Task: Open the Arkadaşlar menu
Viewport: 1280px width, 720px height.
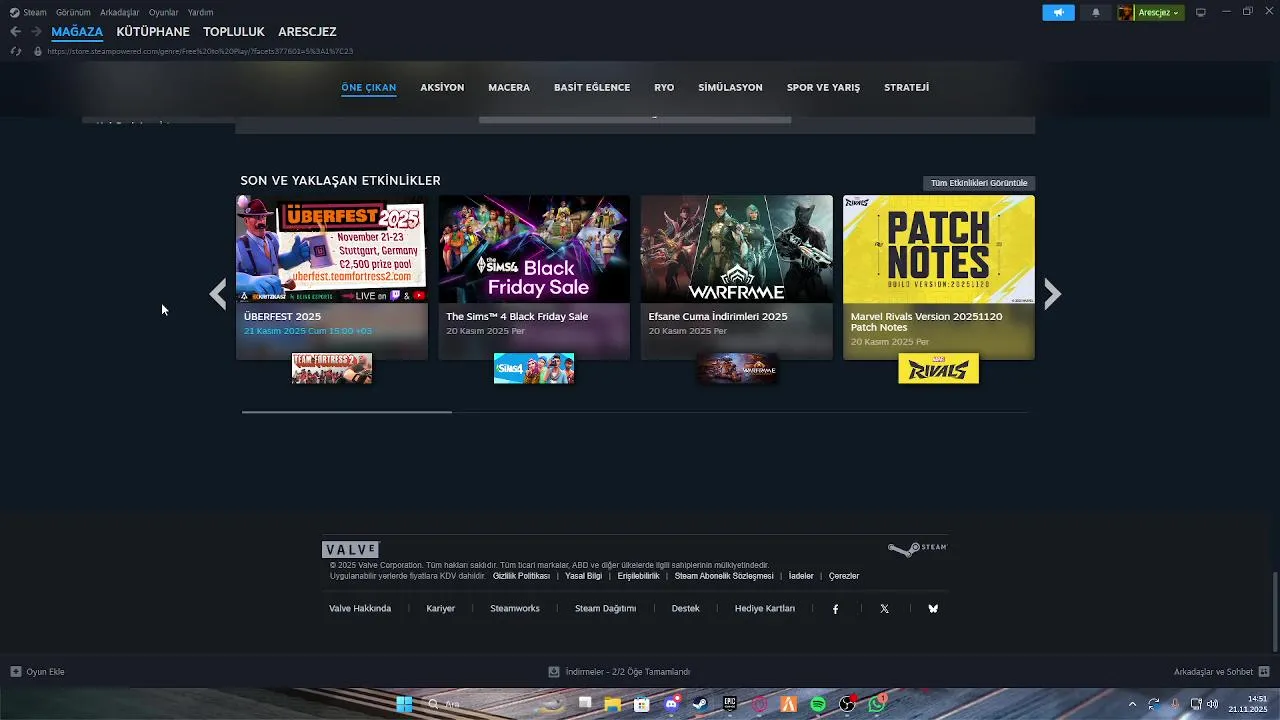Action: pyautogui.click(x=120, y=12)
